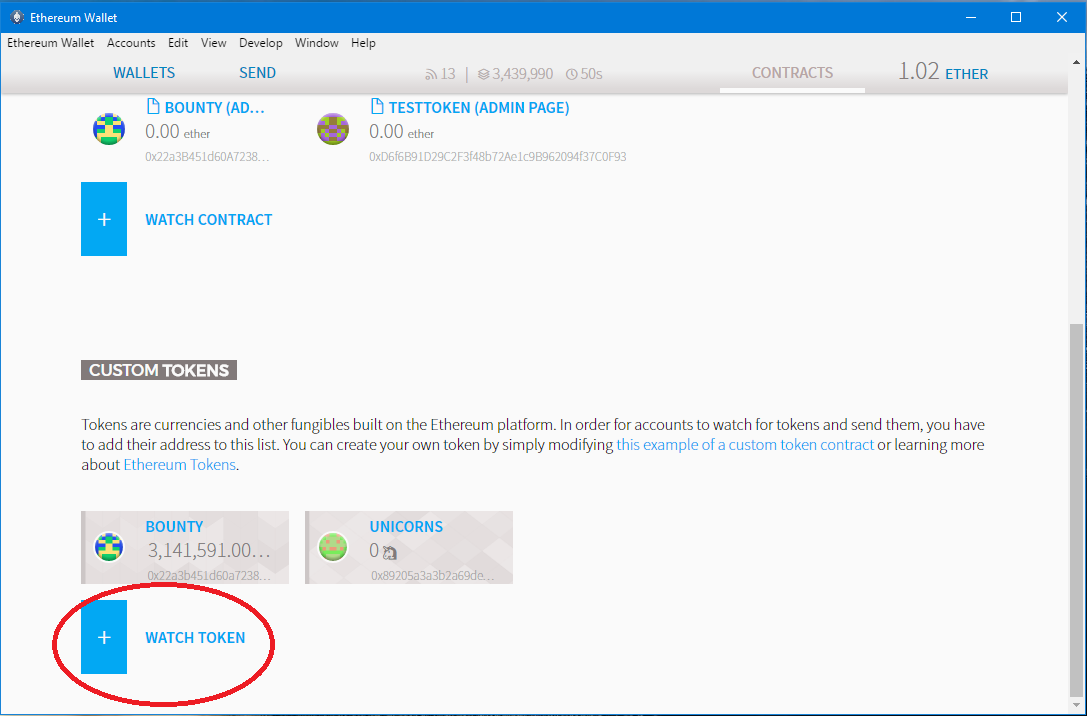Viewport: 1087px width, 716px height.
Task: Click the document icon next to BOUNTY (AD...
Action: (x=153, y=107)
